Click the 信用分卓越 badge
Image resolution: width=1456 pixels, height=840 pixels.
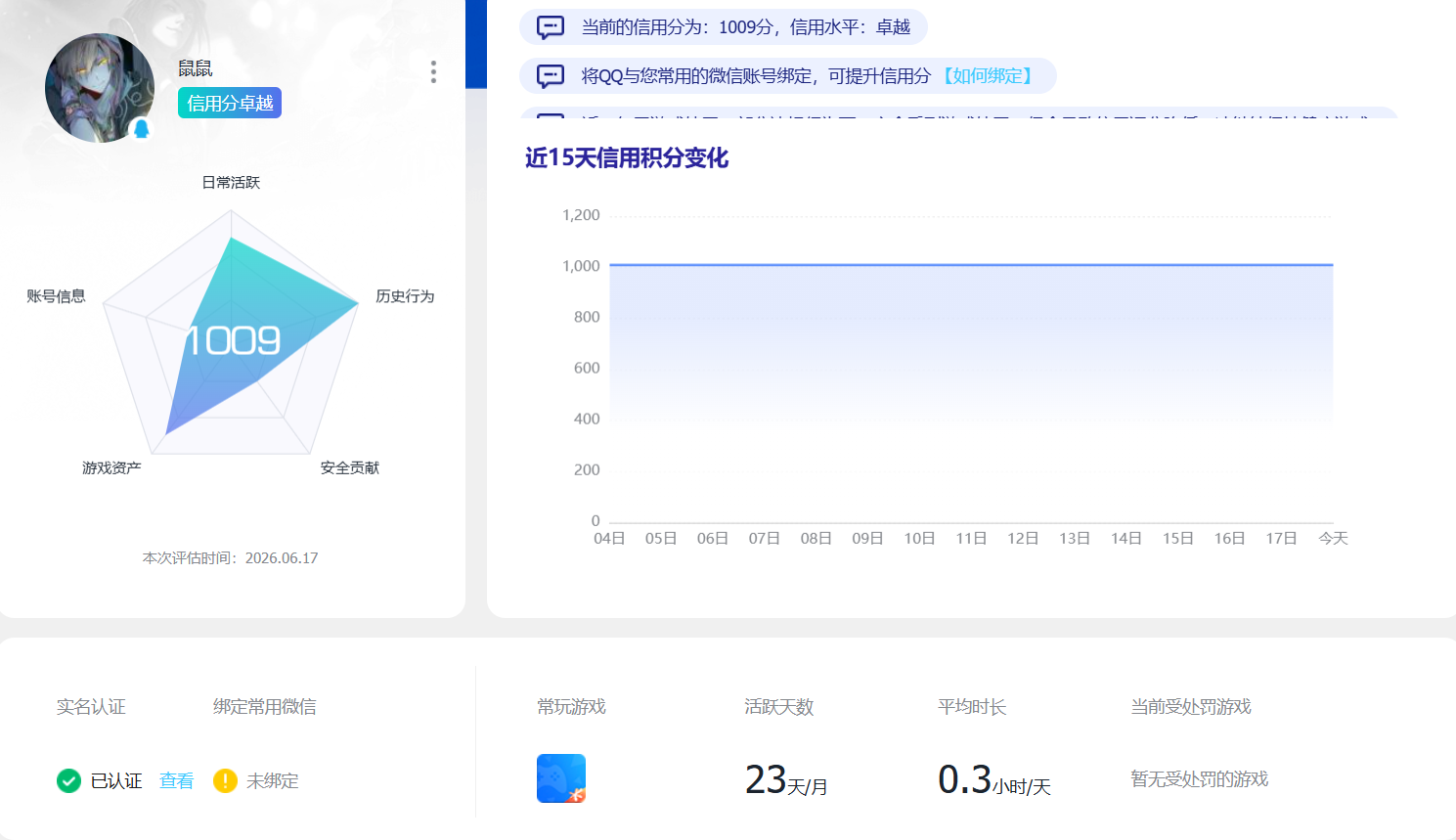pos(230,103)
